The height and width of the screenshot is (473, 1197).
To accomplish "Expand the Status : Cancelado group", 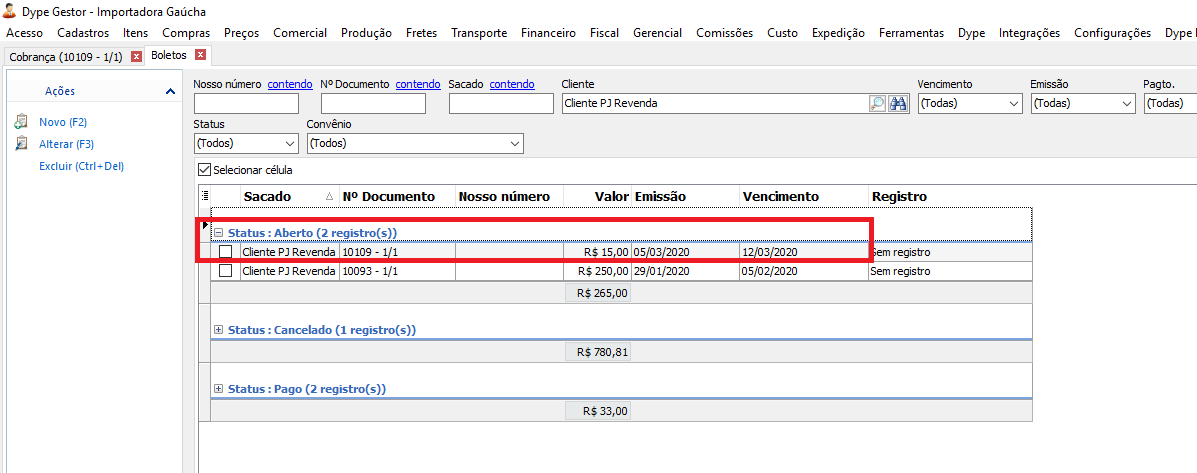I will 218,330.
